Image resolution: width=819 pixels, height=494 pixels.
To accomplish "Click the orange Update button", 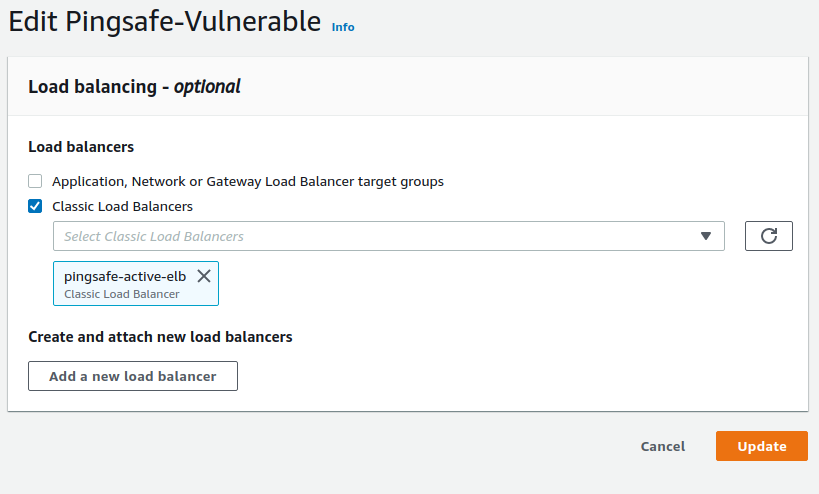I will point(761,446).
